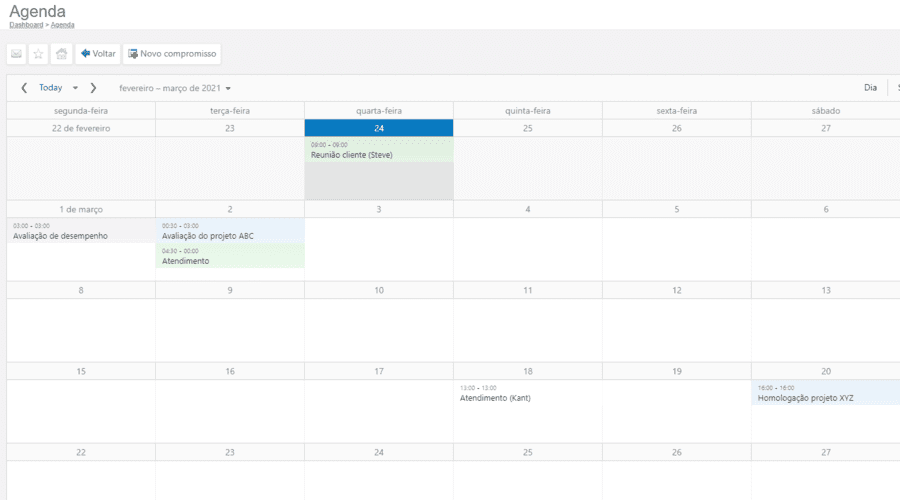The image size is (900, 500).
Task: Open Reunião cliente (Steve) event
Action: pos(379,150)
